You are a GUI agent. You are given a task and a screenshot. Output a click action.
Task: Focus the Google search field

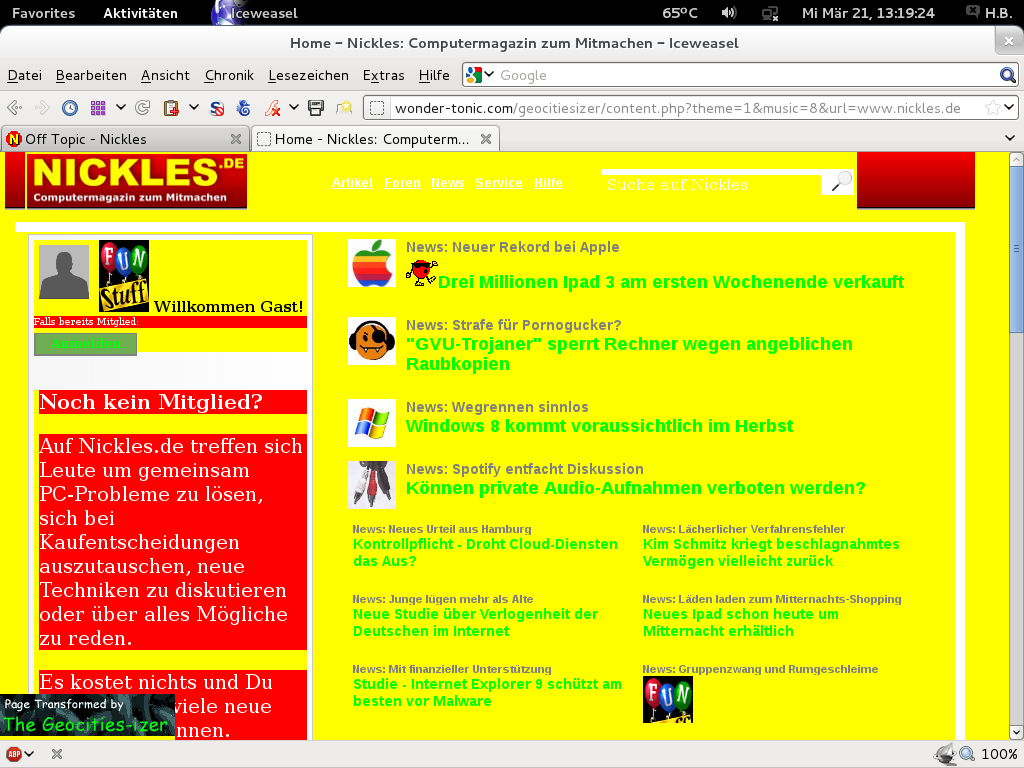click(747, 75)
